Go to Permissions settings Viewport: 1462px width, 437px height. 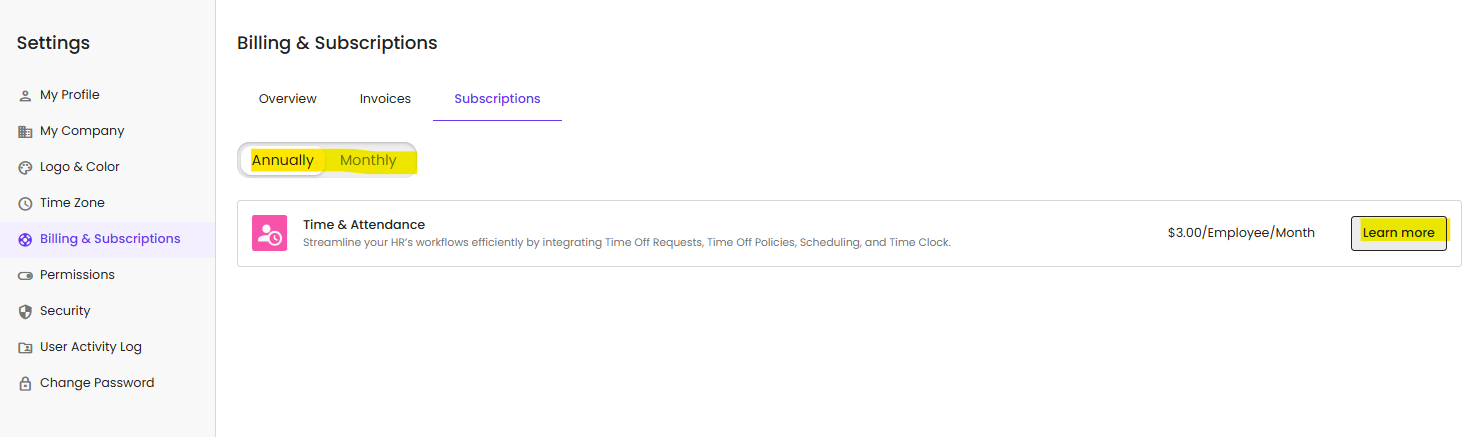(x=77, y=275)
